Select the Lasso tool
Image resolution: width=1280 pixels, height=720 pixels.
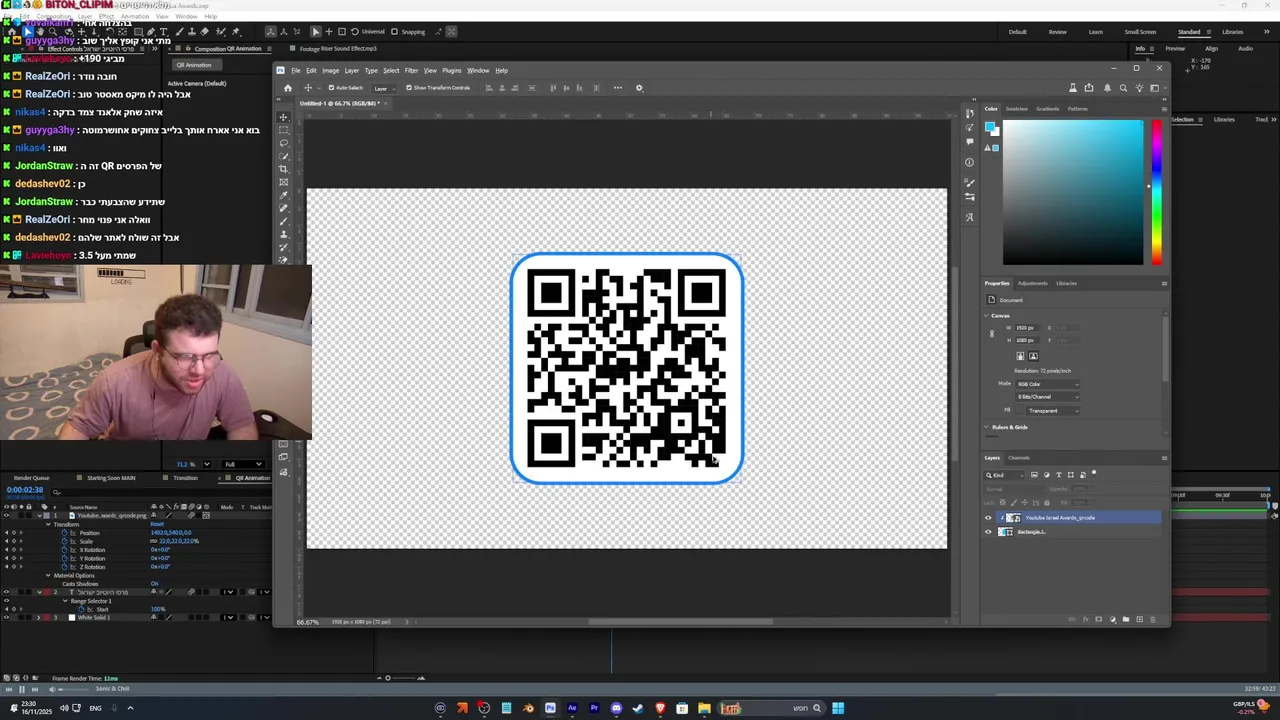coord(283,143)
